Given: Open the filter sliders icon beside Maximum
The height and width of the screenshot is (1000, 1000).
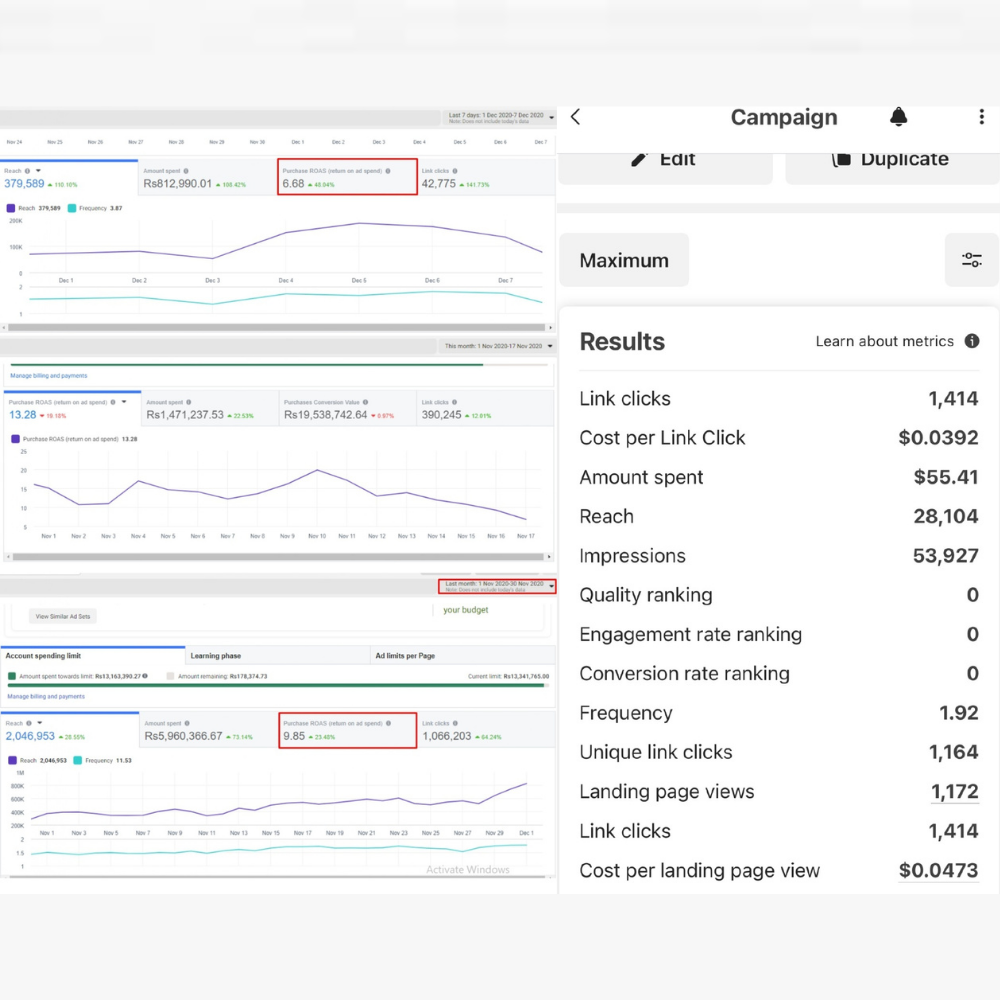Looking at the screenshot, I should tap(971, 260).
